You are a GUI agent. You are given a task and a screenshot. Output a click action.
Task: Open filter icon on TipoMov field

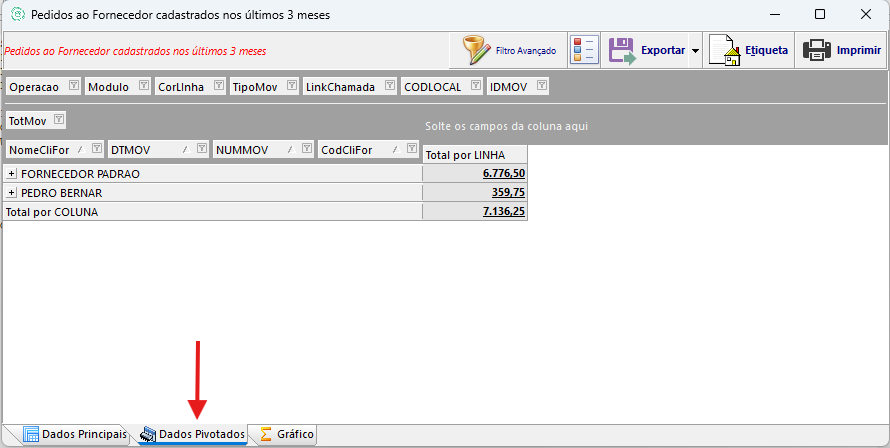[291, 86]
